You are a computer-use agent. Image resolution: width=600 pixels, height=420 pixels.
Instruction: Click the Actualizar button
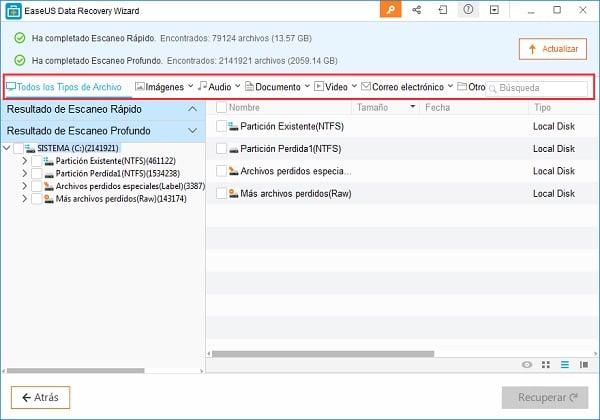click(553, 49)
